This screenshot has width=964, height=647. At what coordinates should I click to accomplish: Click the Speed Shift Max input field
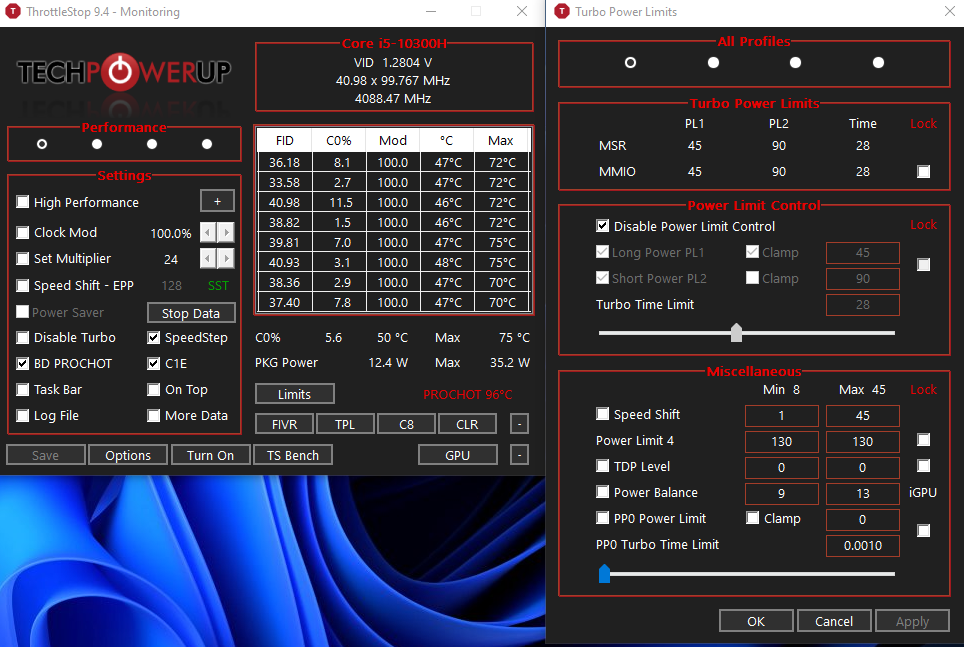pyautogui.click(x=863, y=416)
